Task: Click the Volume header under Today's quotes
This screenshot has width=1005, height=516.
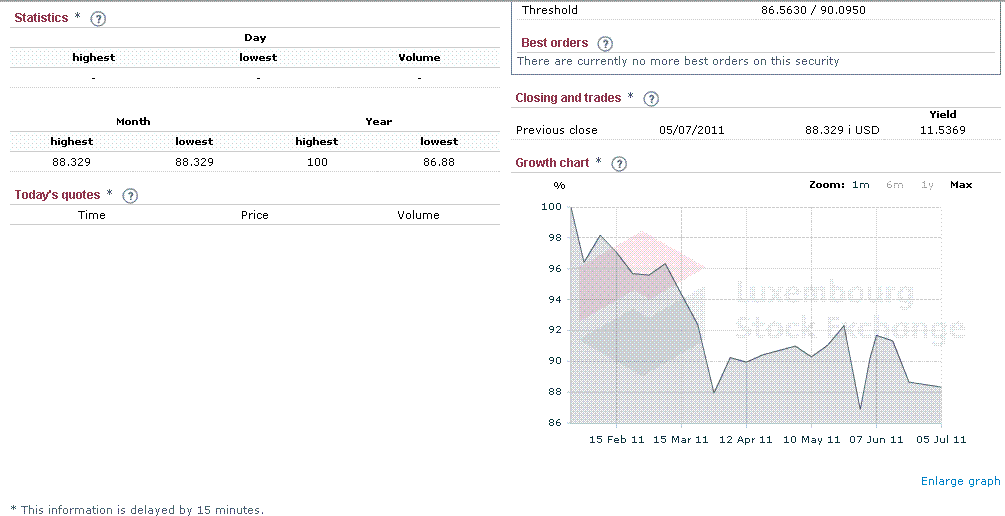Action: [x=418, y=215]
